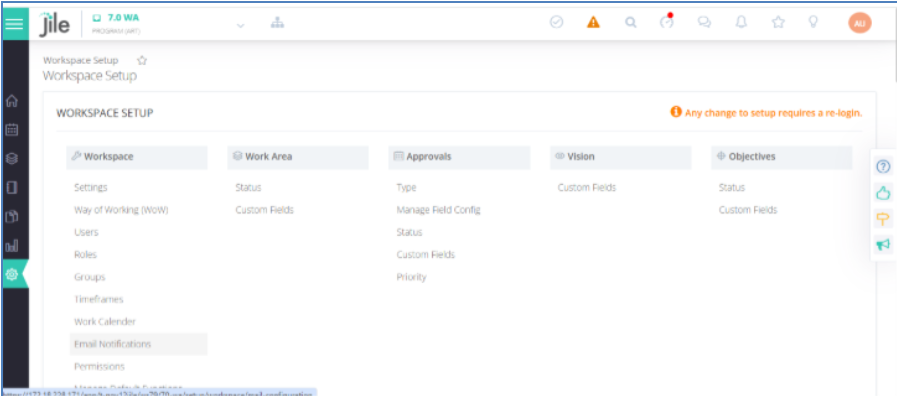Open the calendar icon in sidebar

click(11, 130)
